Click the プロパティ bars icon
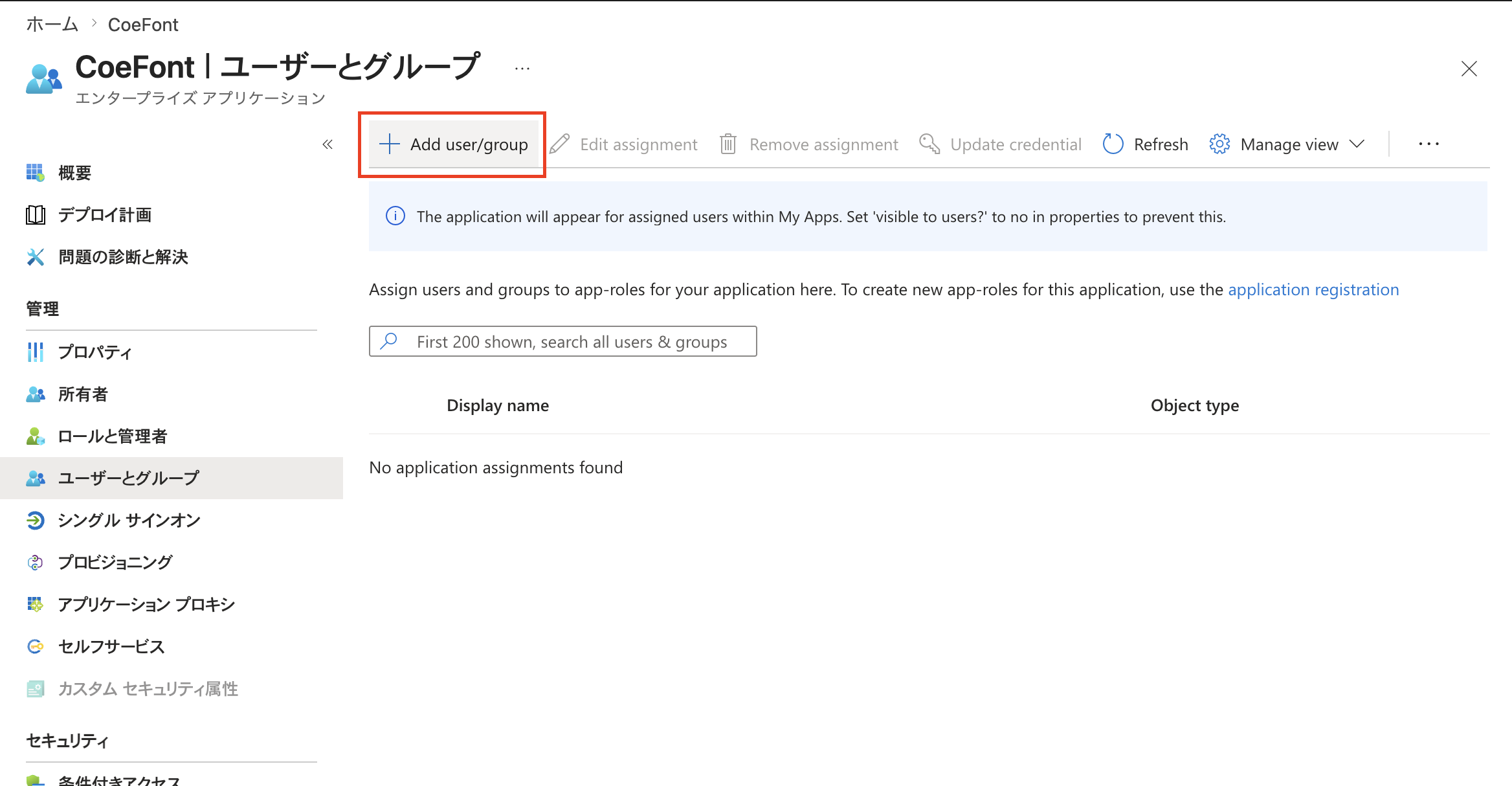The height and width of the screenshot is (786, 1512). [x=35, y=352]
